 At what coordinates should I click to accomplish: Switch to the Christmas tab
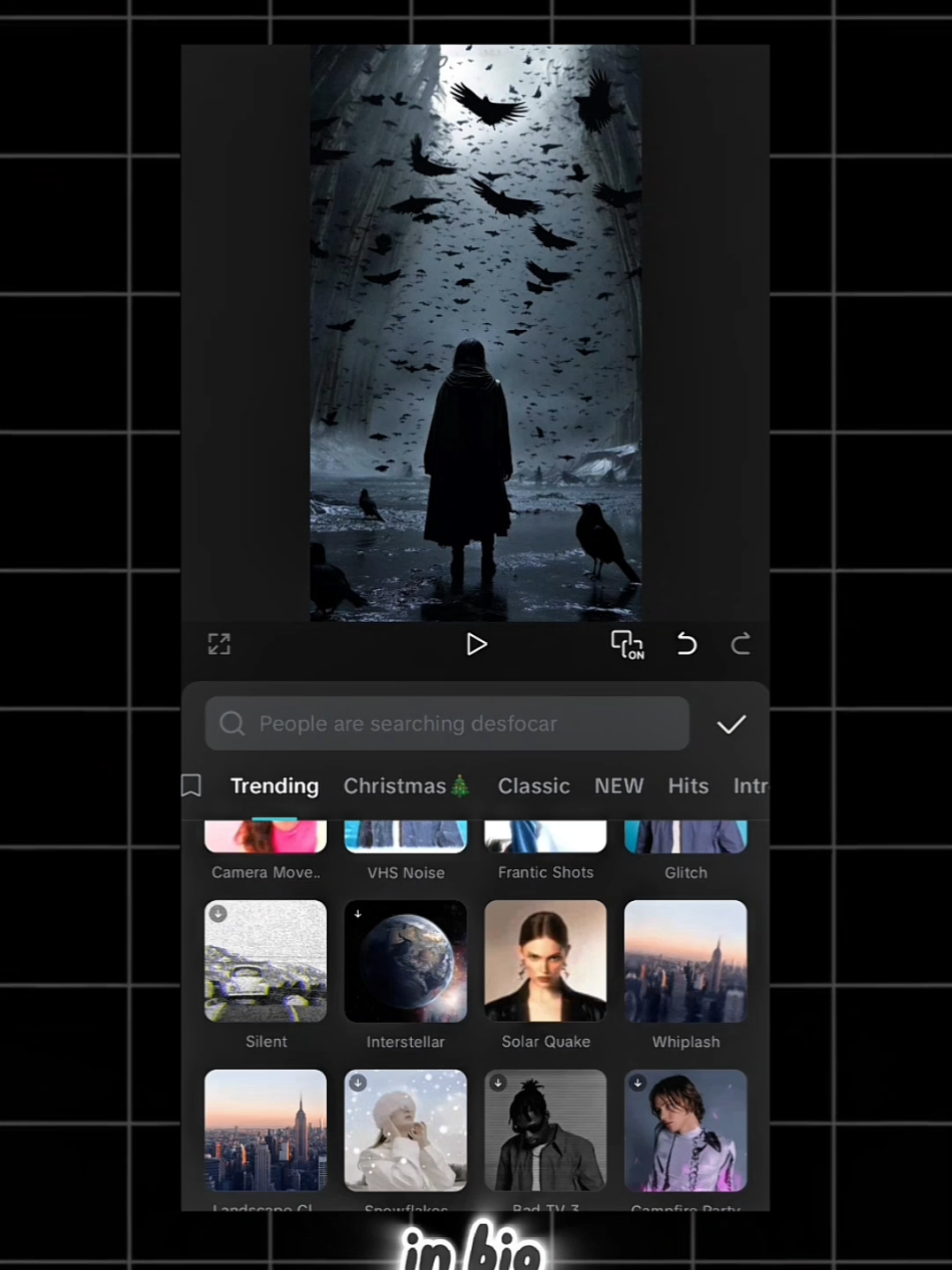tap(407, 786)
